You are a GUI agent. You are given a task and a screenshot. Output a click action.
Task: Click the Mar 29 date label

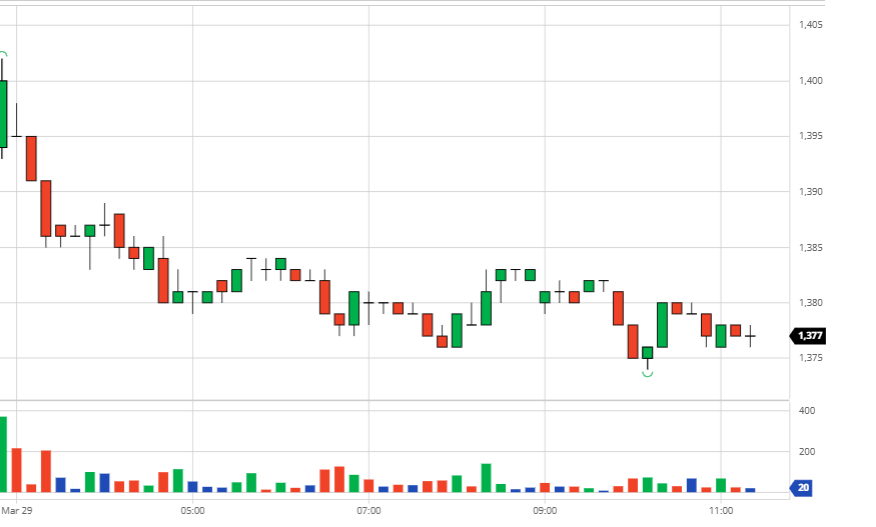tap(17, 510)
